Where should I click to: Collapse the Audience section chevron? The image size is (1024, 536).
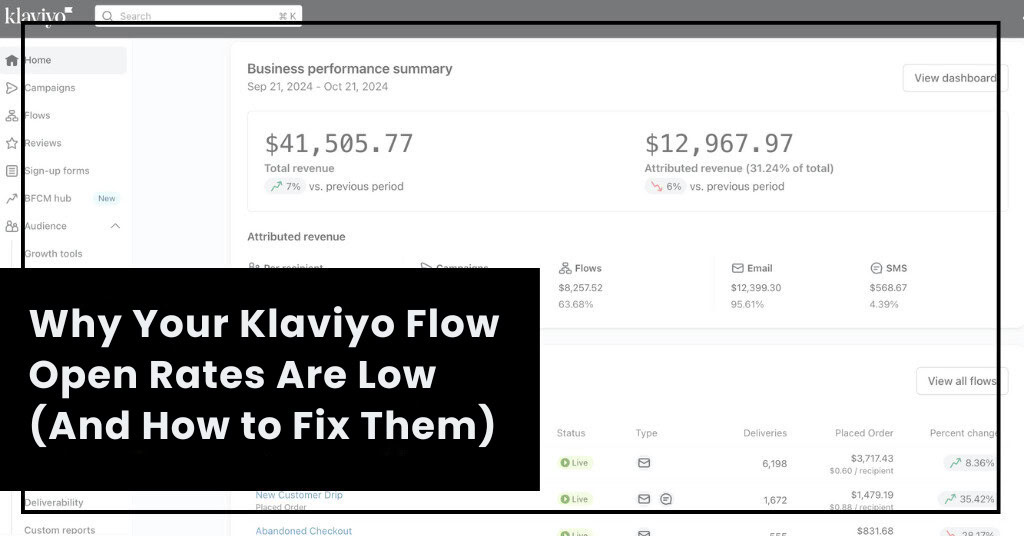pyautogui.click(x=115, y=226)
